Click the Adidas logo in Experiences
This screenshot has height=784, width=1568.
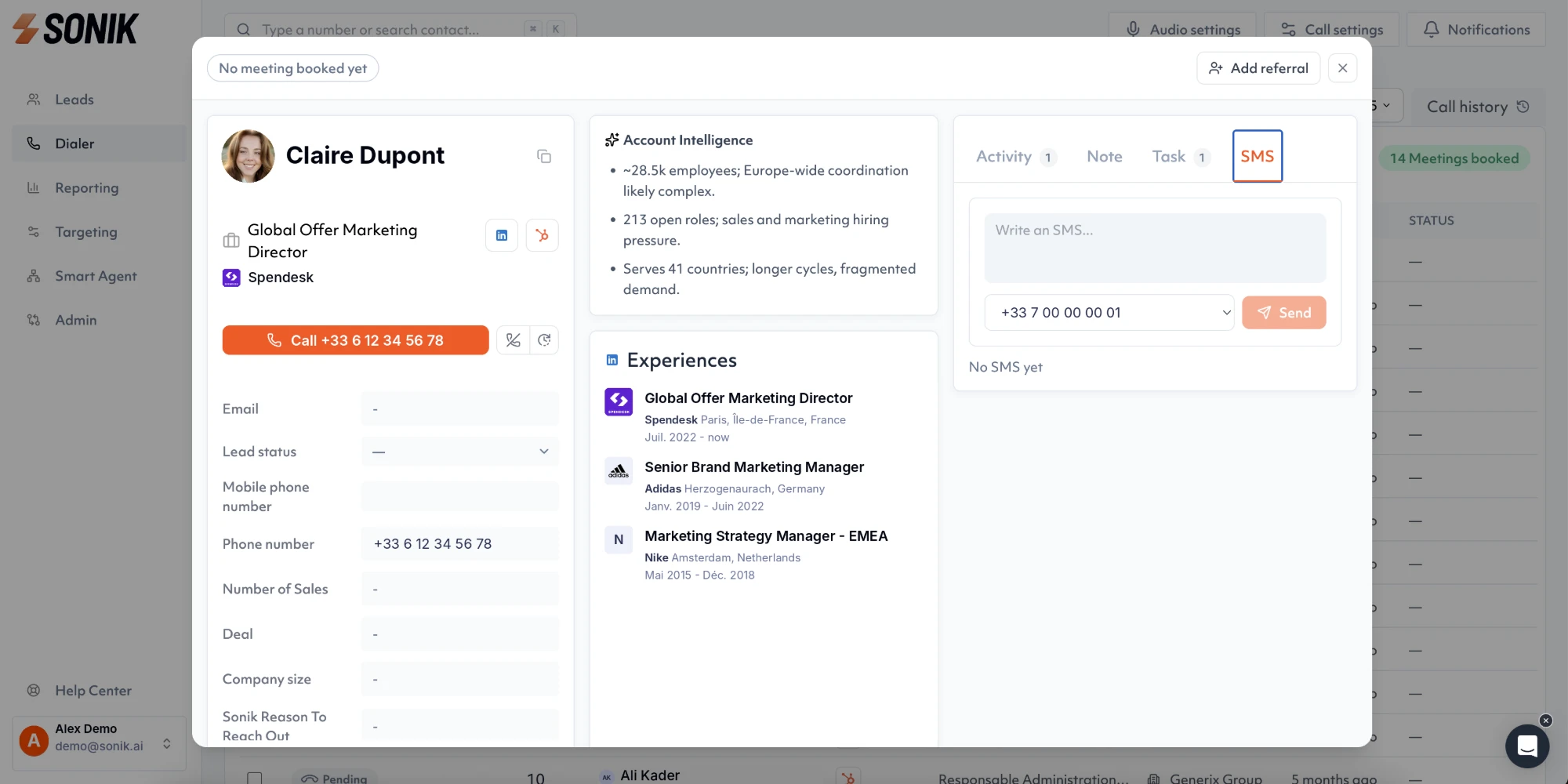coord(619,471)
